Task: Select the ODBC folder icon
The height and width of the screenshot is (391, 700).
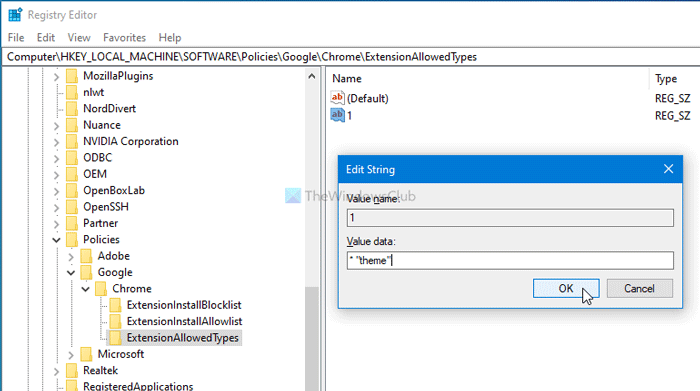Action: tap(72, 158)
